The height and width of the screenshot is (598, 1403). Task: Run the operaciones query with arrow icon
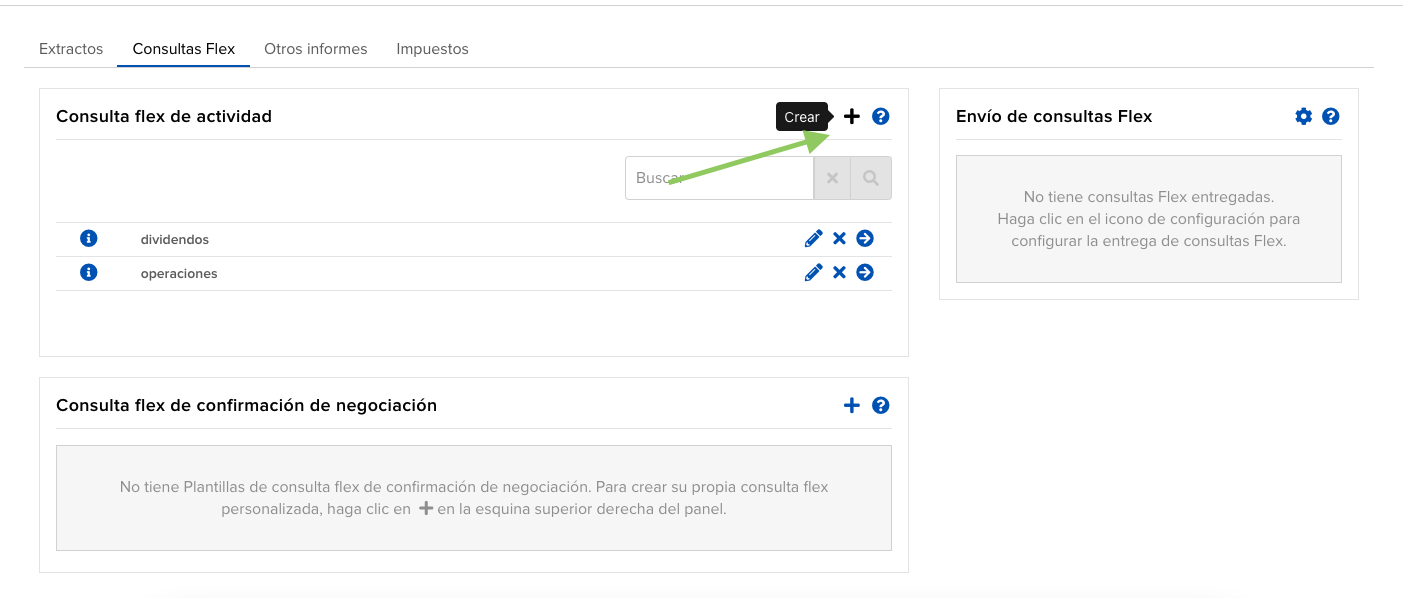click(865, 273)
